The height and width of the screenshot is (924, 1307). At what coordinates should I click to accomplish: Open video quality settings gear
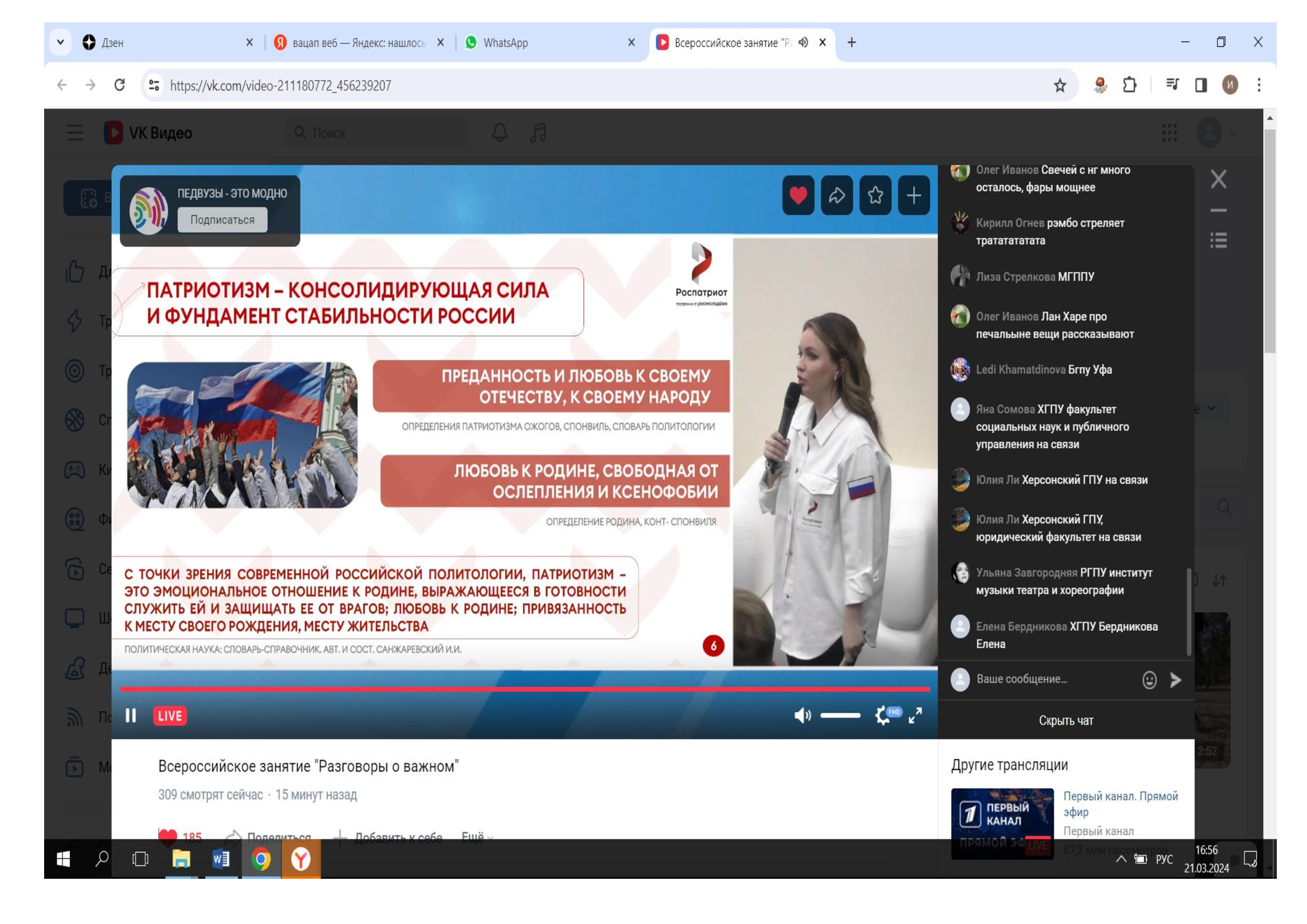click(882, 715)
